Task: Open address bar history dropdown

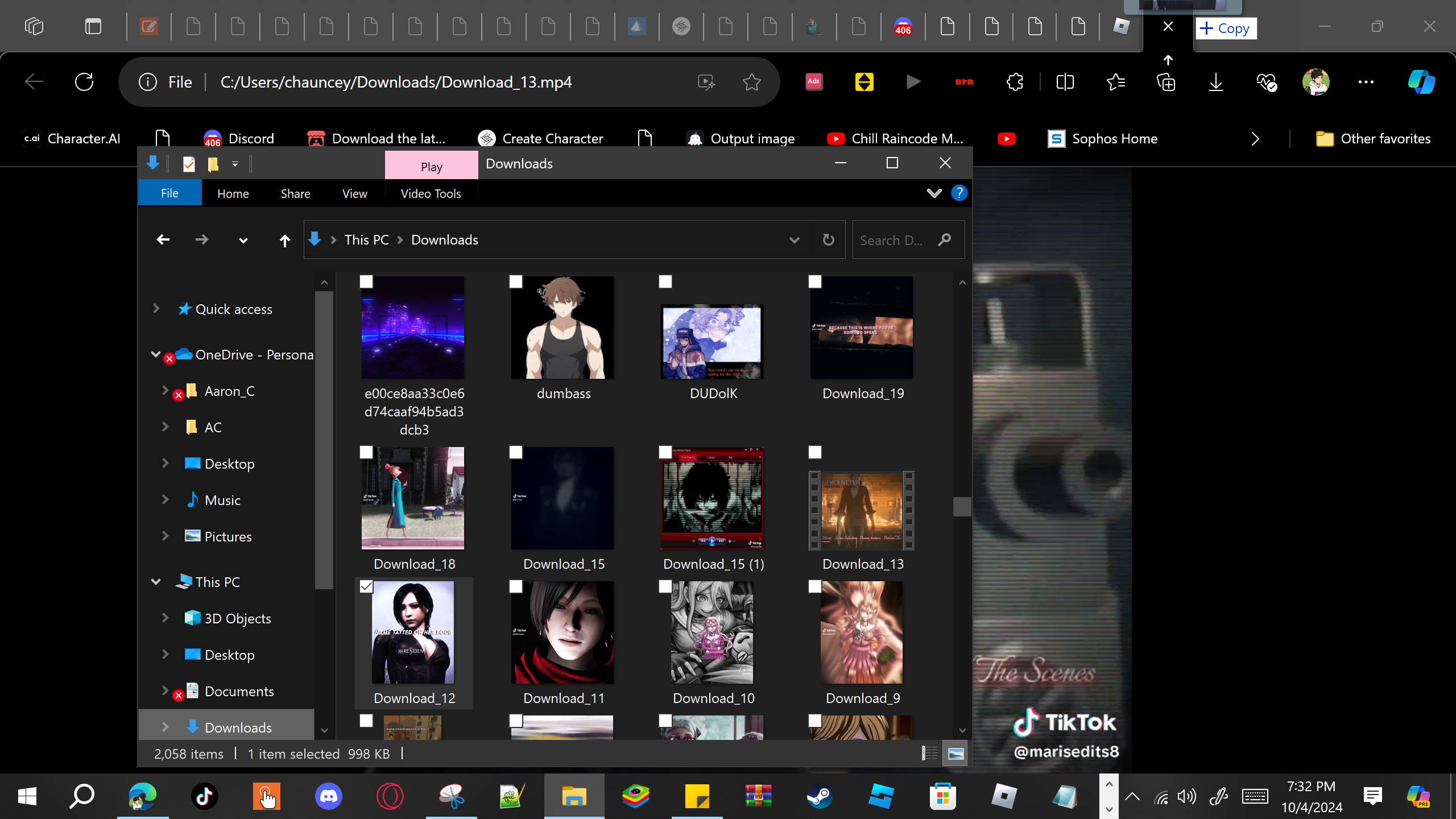Action: [x=795, y=240]
